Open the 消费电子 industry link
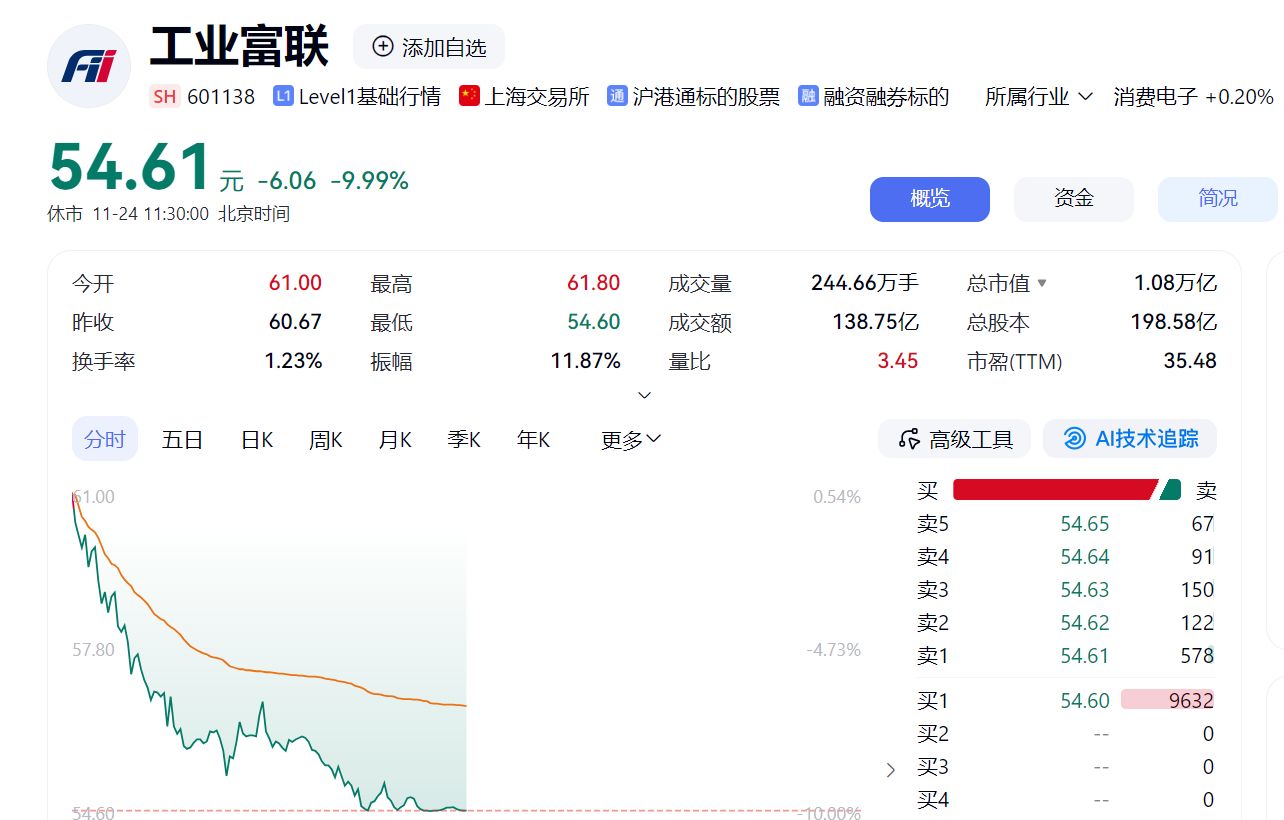 point(1155,97)
